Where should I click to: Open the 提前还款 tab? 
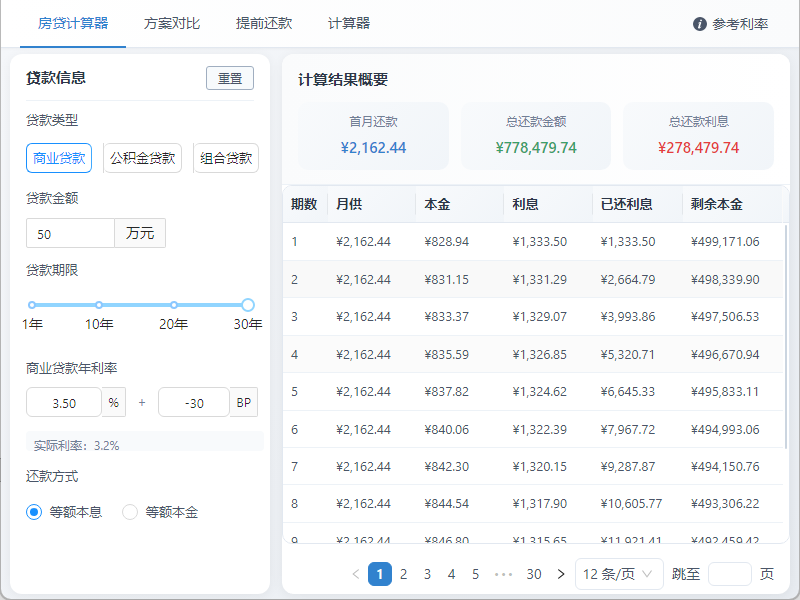264,24
